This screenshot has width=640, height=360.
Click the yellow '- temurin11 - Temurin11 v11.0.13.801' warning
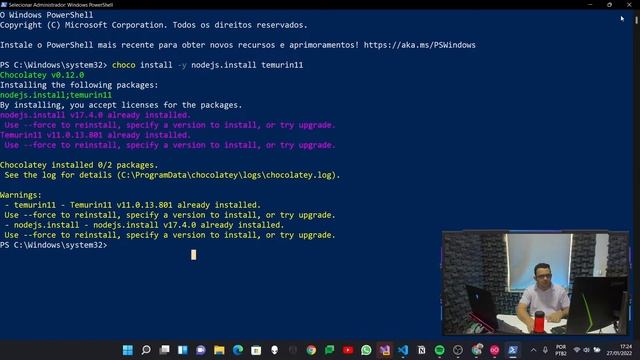click(x=133, y=205)
